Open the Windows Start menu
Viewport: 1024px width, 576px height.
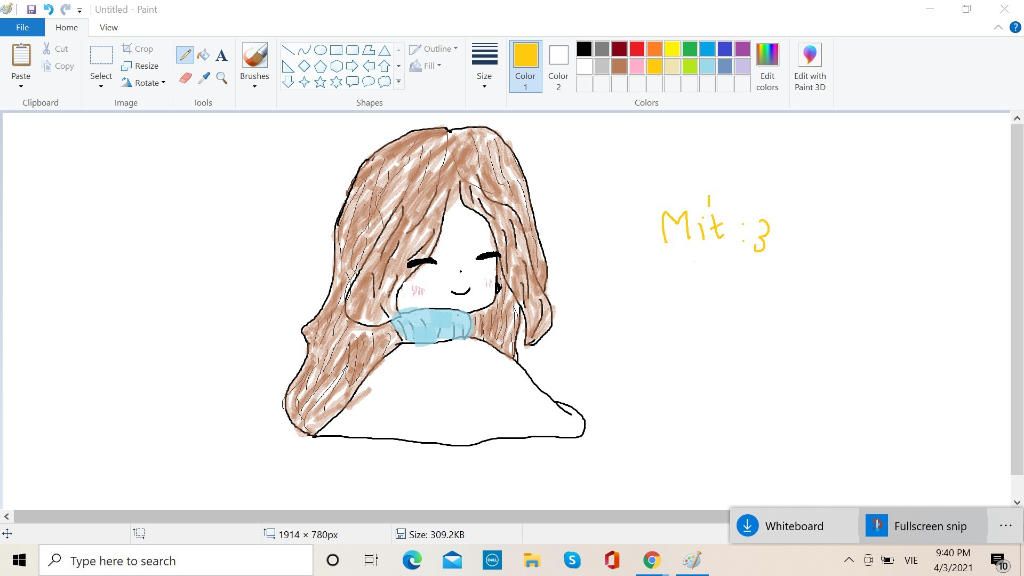pyautogui.click(x=19, y=560)
